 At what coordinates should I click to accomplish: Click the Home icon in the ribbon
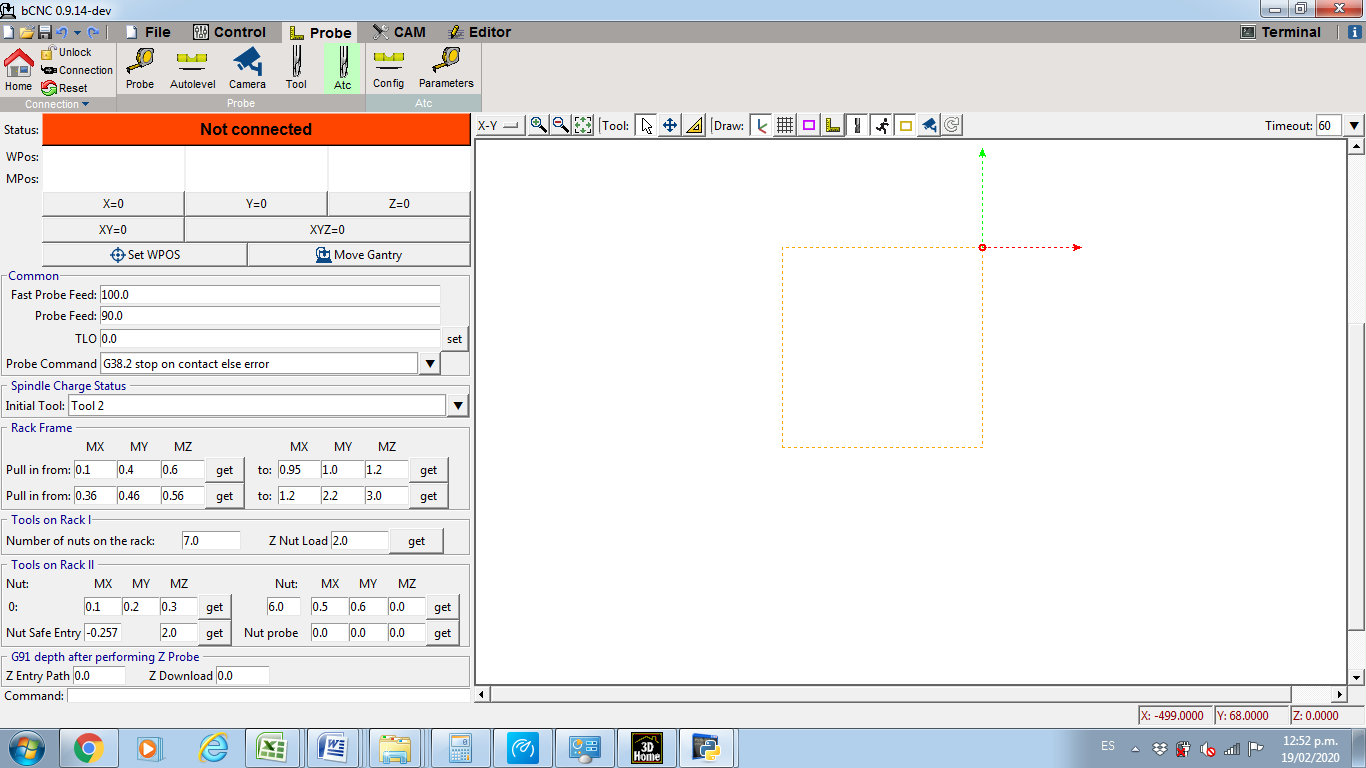[19, 65]
